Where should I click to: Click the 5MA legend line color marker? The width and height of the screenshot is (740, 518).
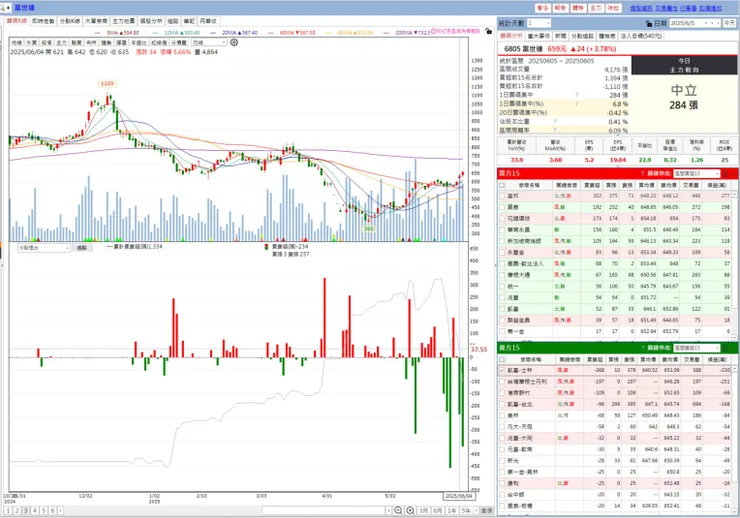[98, 33]
